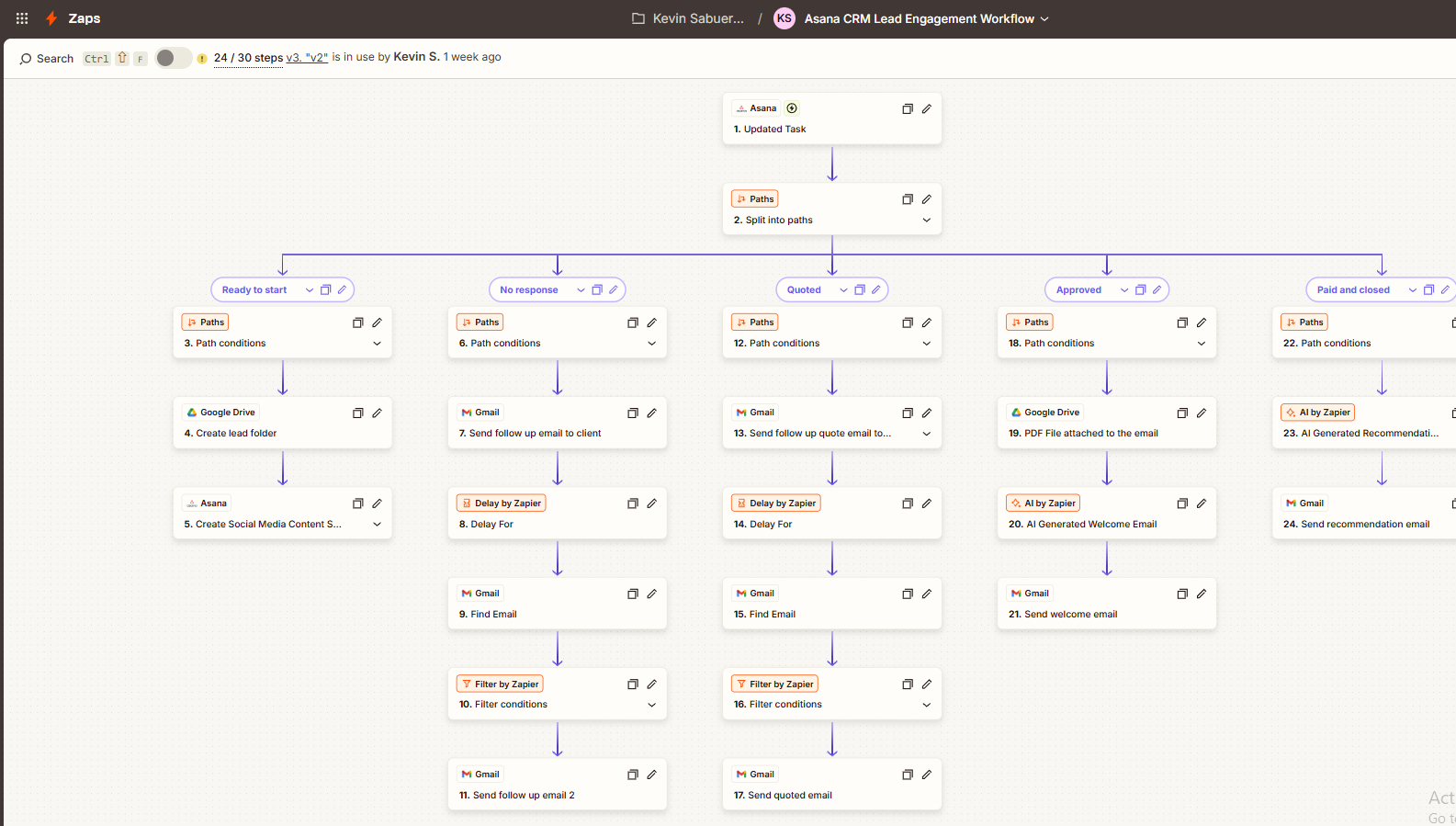1456x826 pixels.
Task: Edit step 13 Send follow up quote email
Action: coord(927,413)
